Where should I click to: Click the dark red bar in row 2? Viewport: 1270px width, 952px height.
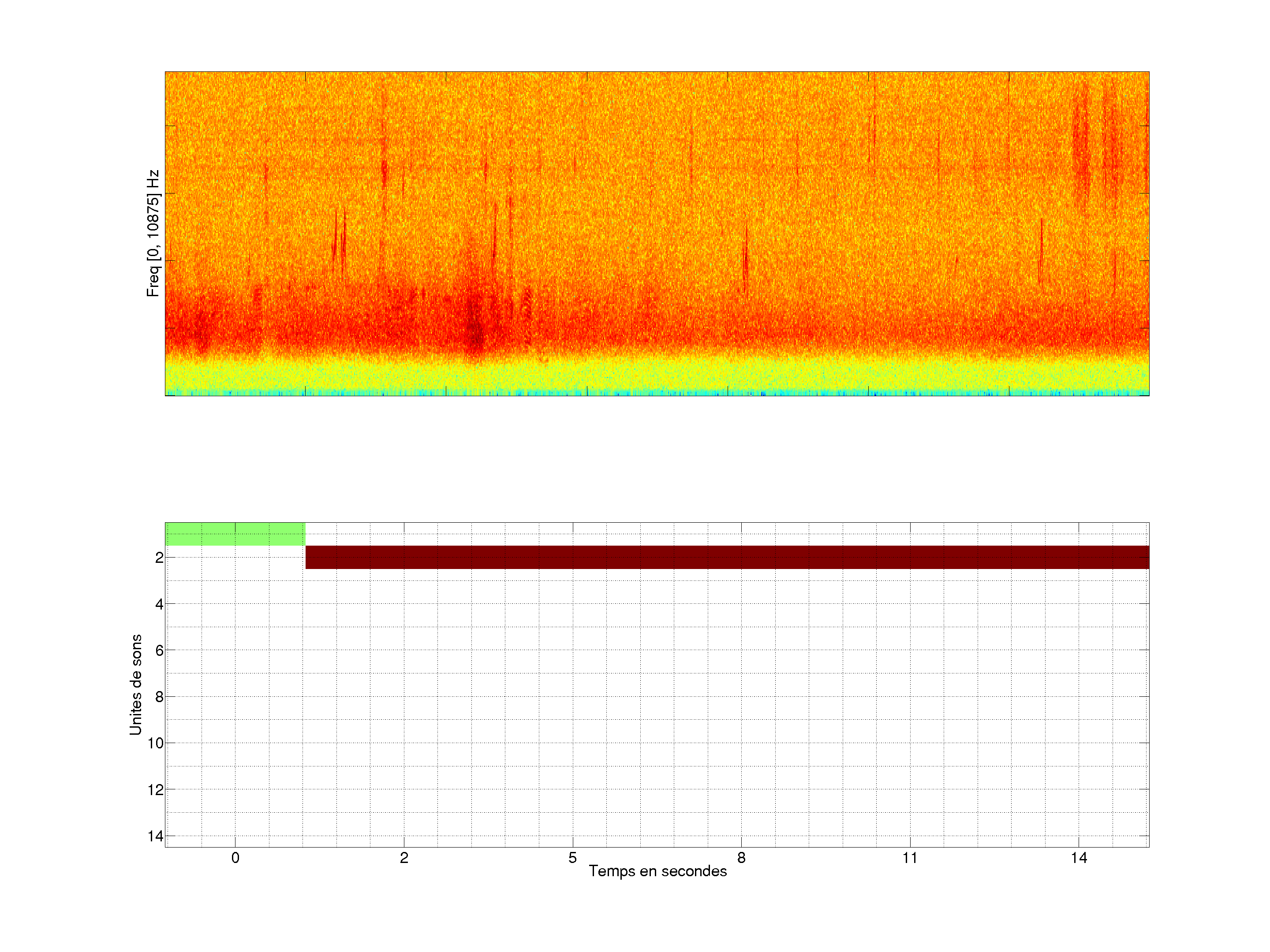pos(726,557)
